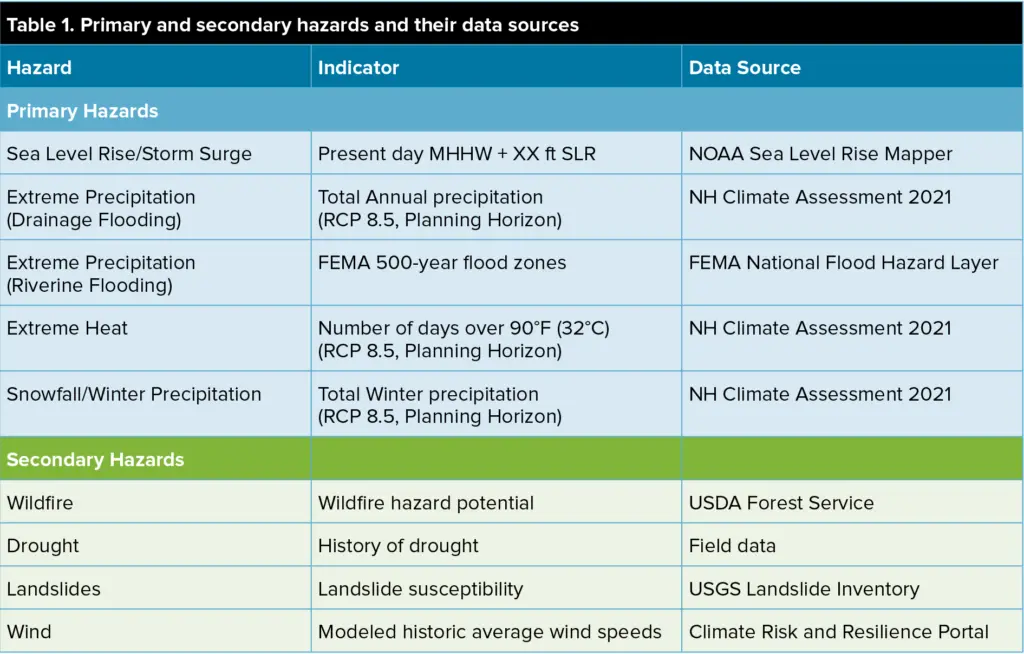1024x654 pixels.
Task: Click the Wildfire hazard potential cell
Action: coord(496,502)
